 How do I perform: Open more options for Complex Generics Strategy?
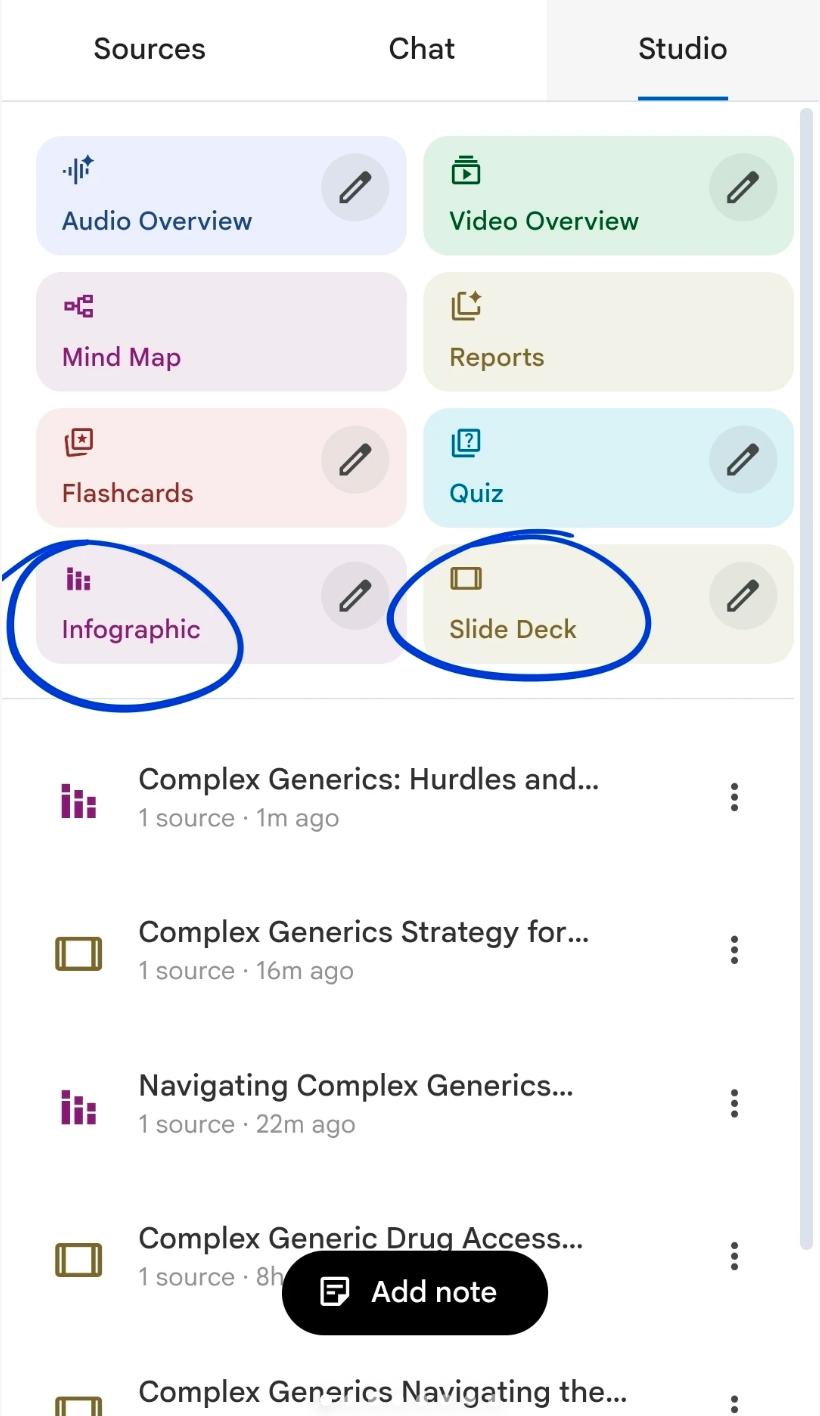coord(734,950)
